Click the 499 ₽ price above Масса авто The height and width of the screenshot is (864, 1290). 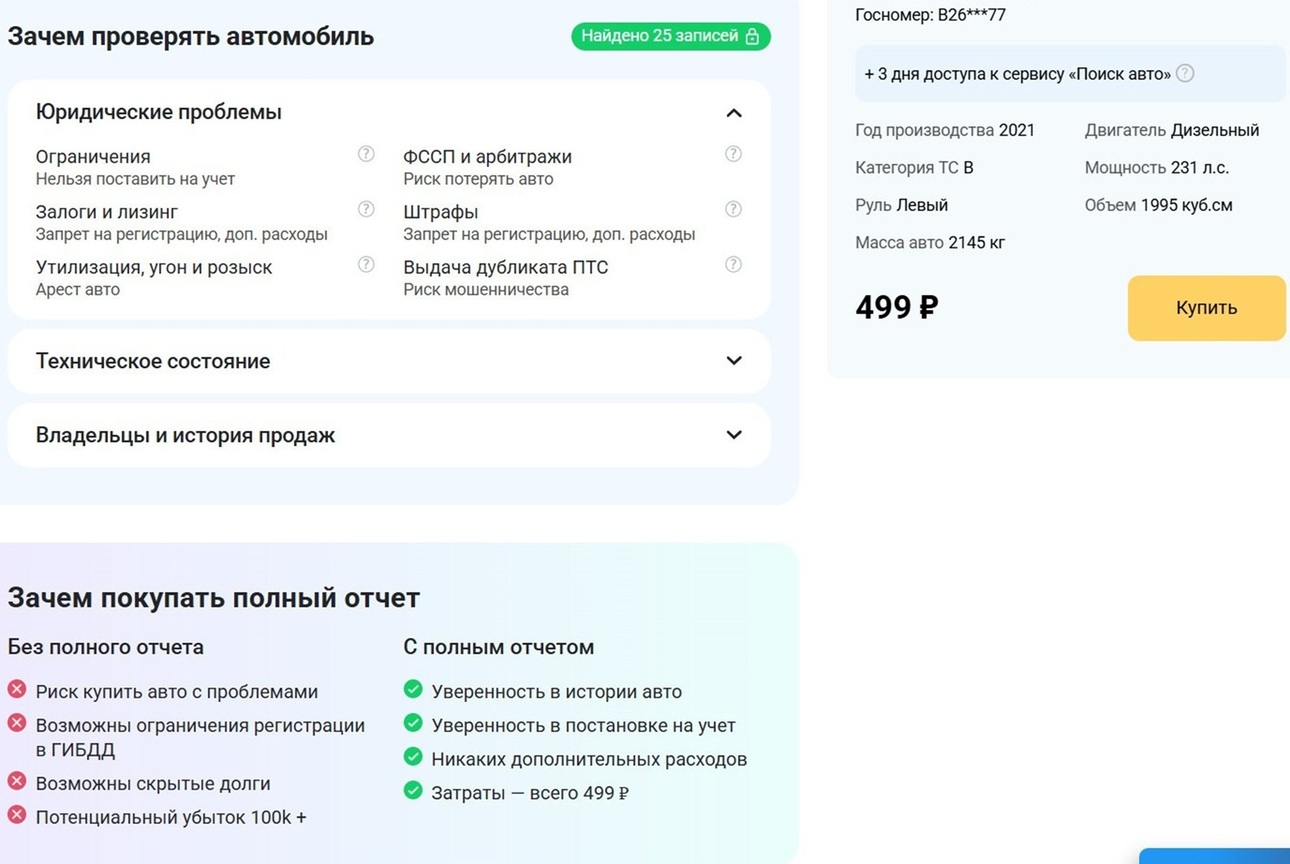[x=897, y=307]
